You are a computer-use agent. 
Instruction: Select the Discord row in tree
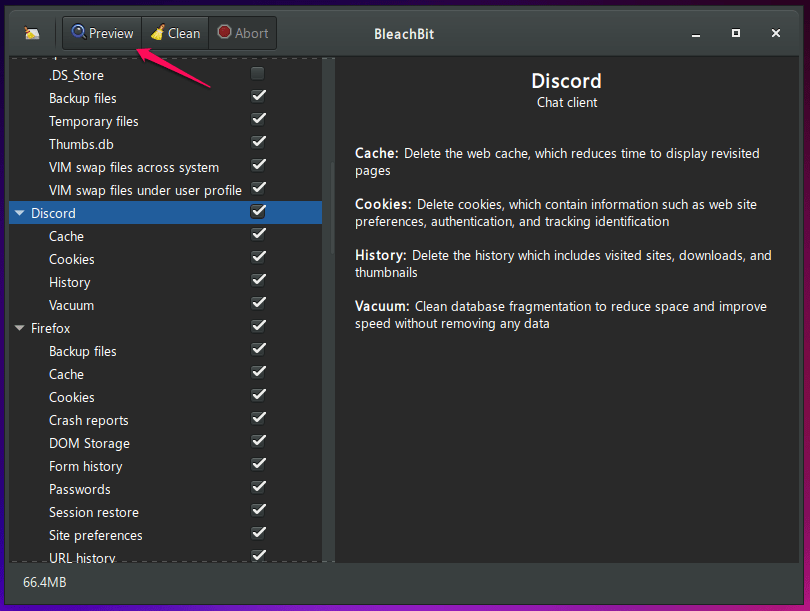tap(165, 213)
